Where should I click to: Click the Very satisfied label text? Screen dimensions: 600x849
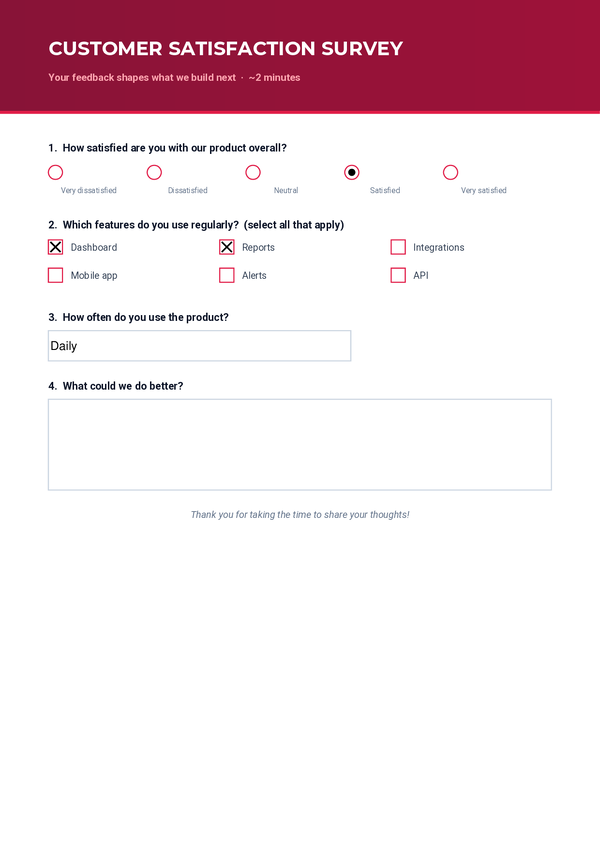[484, 191]
